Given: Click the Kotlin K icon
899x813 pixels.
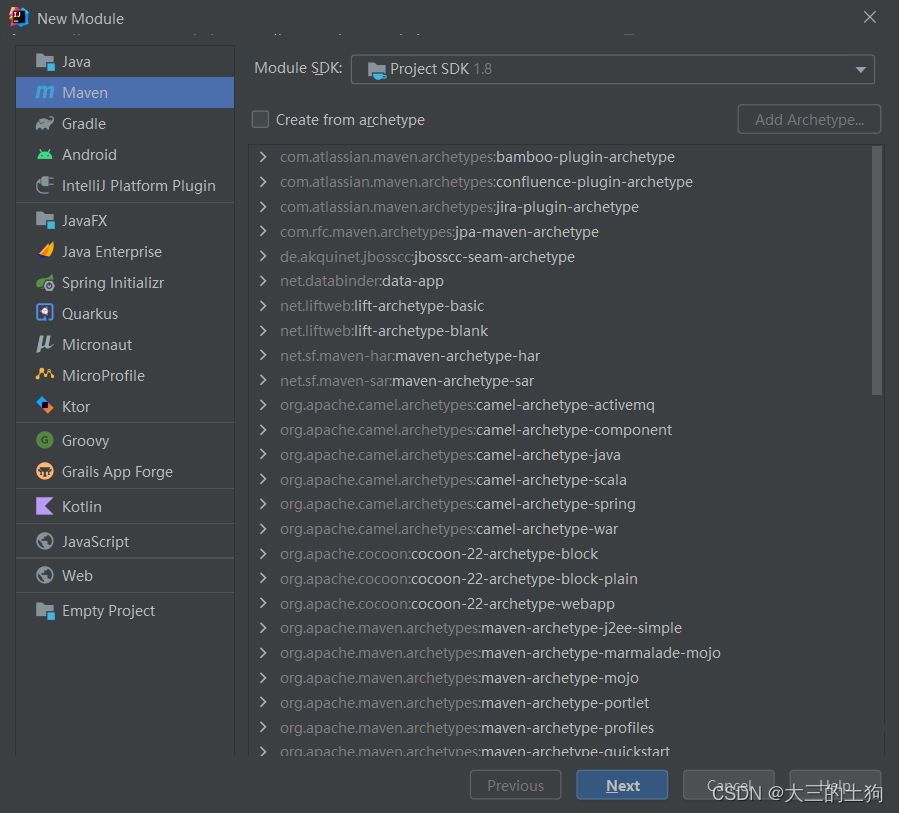Looking at the screenshot, I should pos(45,506).
